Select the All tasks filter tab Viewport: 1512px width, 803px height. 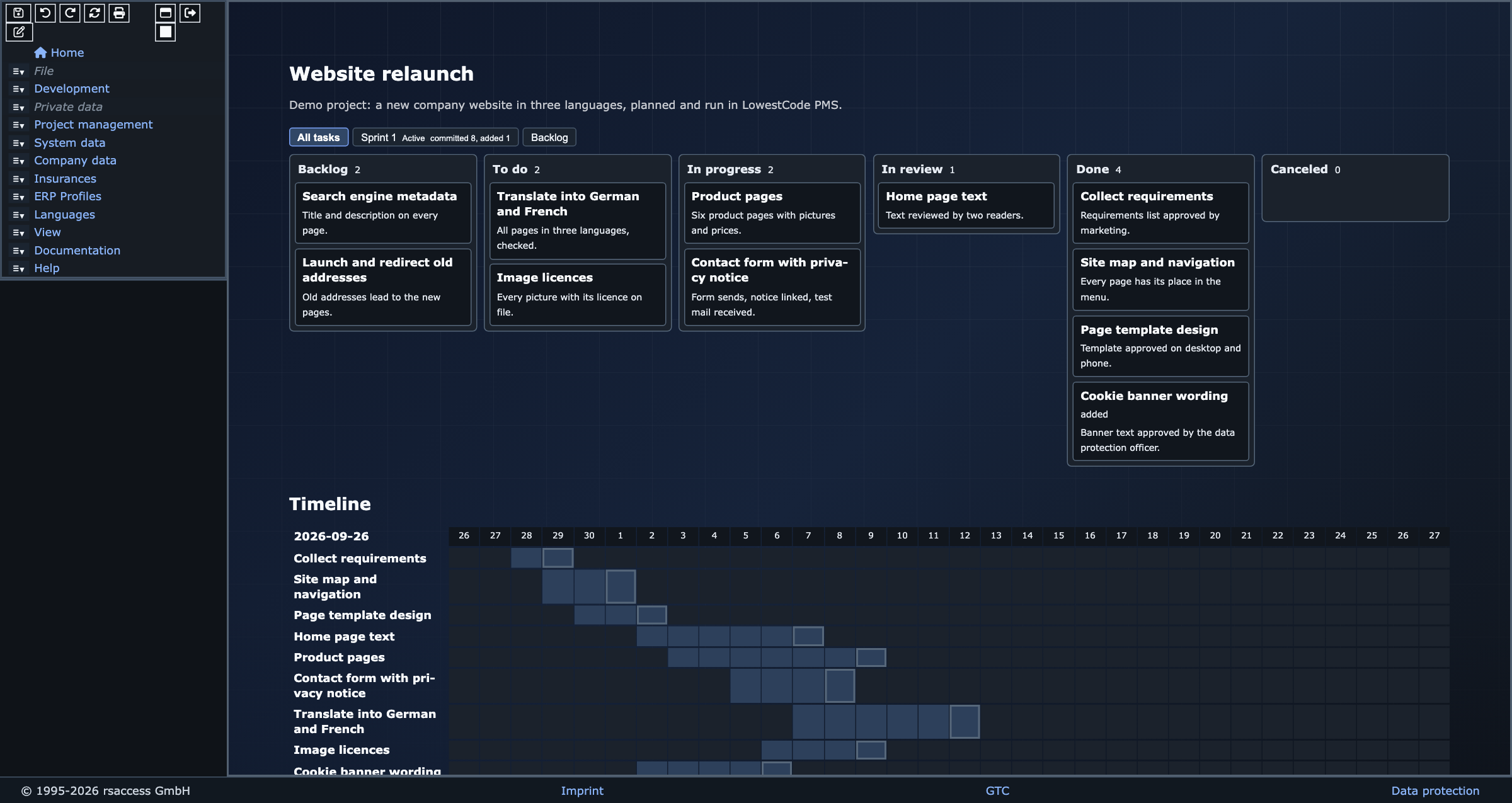(318, 137)
